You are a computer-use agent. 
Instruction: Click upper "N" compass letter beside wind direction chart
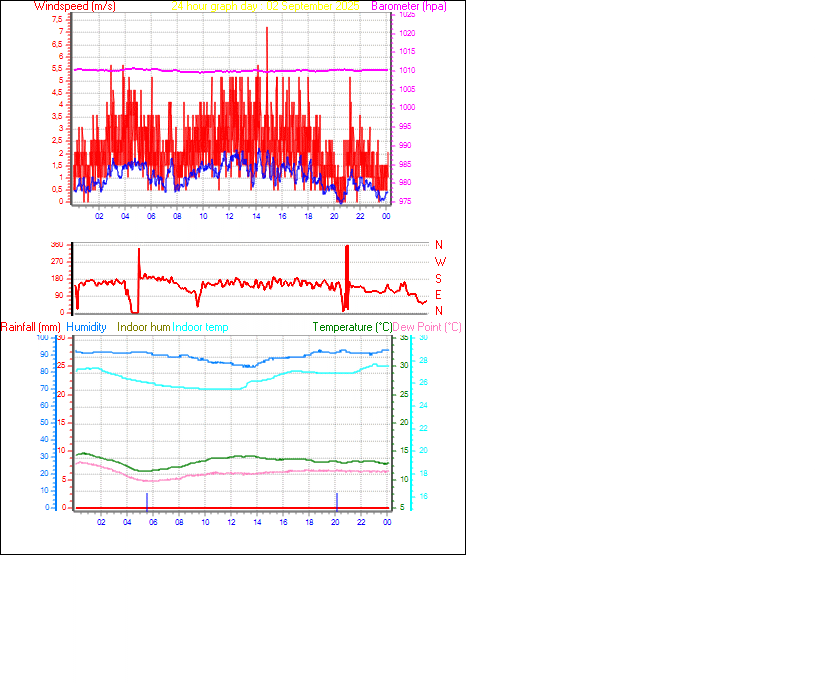(x=439, y=245)
